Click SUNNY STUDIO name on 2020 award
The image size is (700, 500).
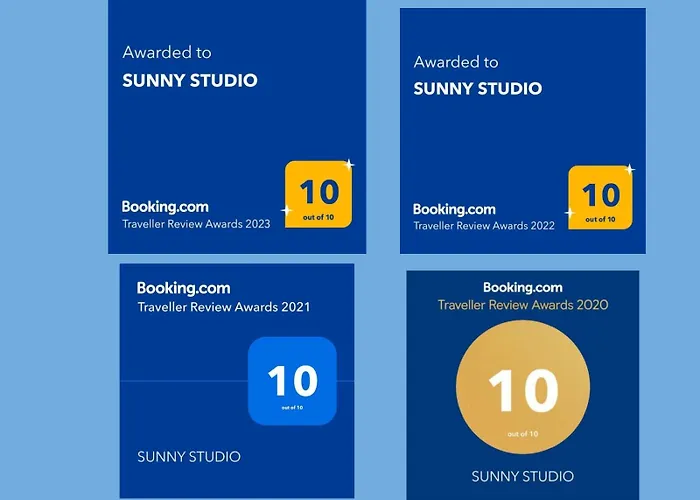point(522,476)
